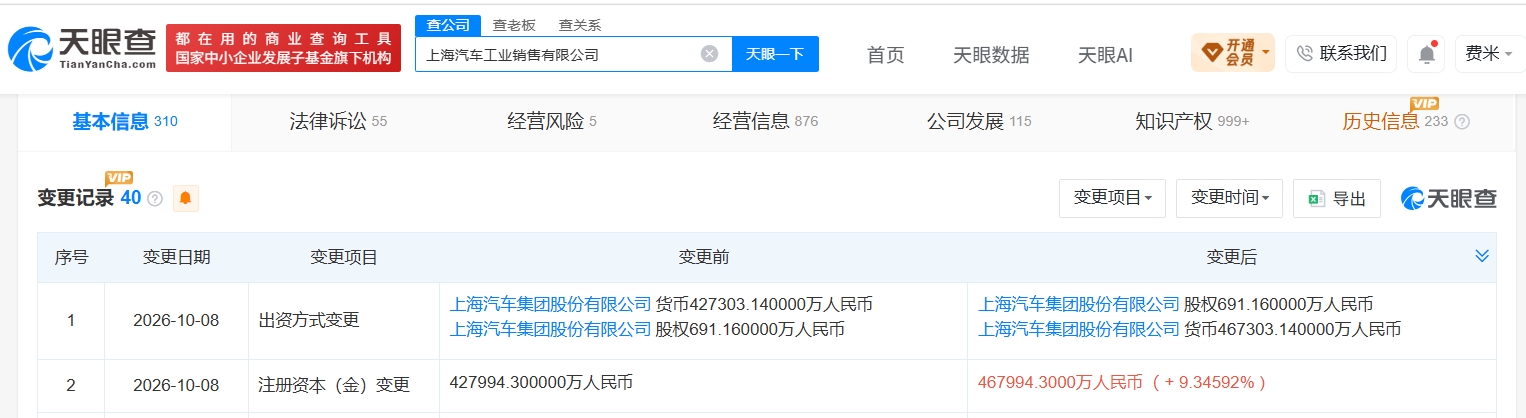1526x418 pixels.
Task: Select the 查公司 search tab
Action: click(447, 25)
